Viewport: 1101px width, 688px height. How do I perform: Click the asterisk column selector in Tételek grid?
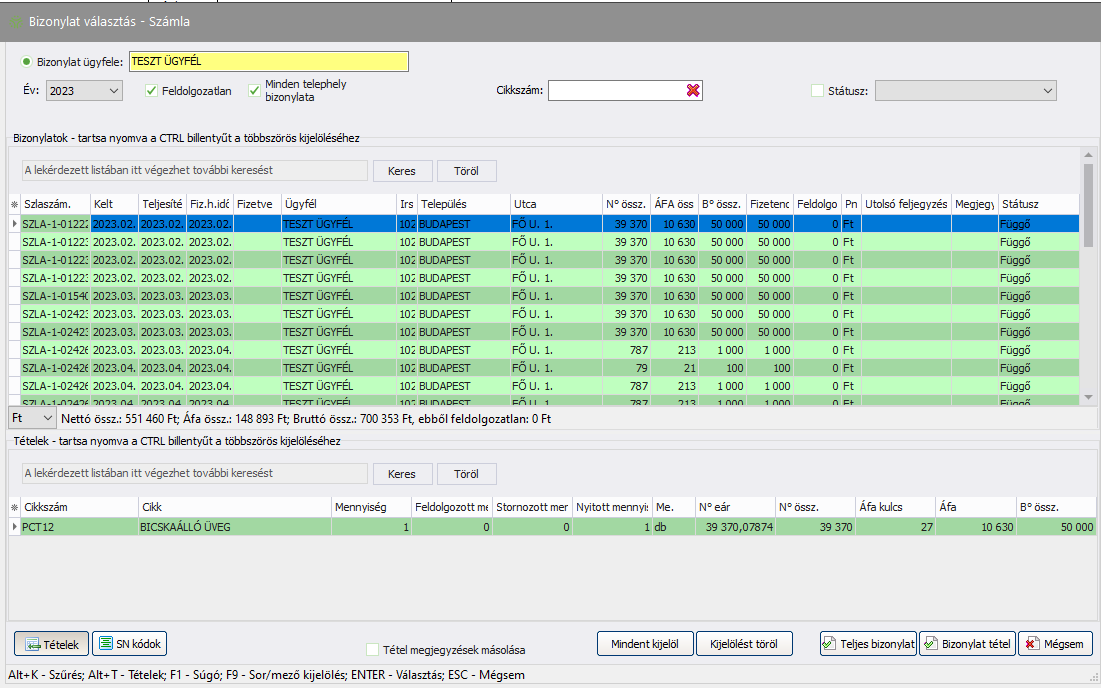click(14, 508)
